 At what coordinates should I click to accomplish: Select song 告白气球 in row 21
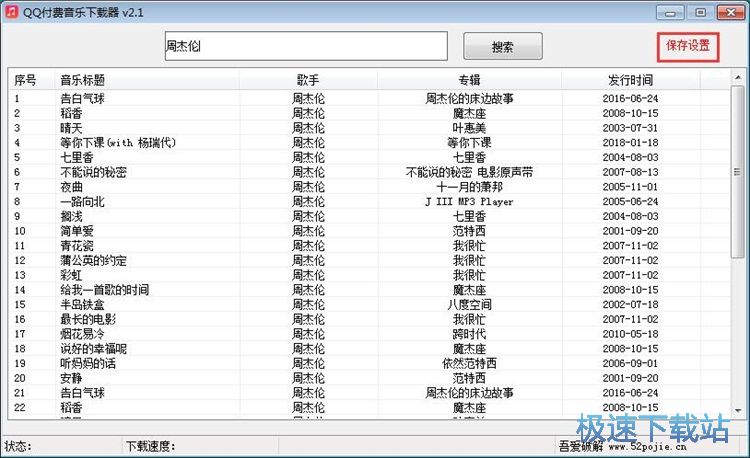(x=82, y=393)
